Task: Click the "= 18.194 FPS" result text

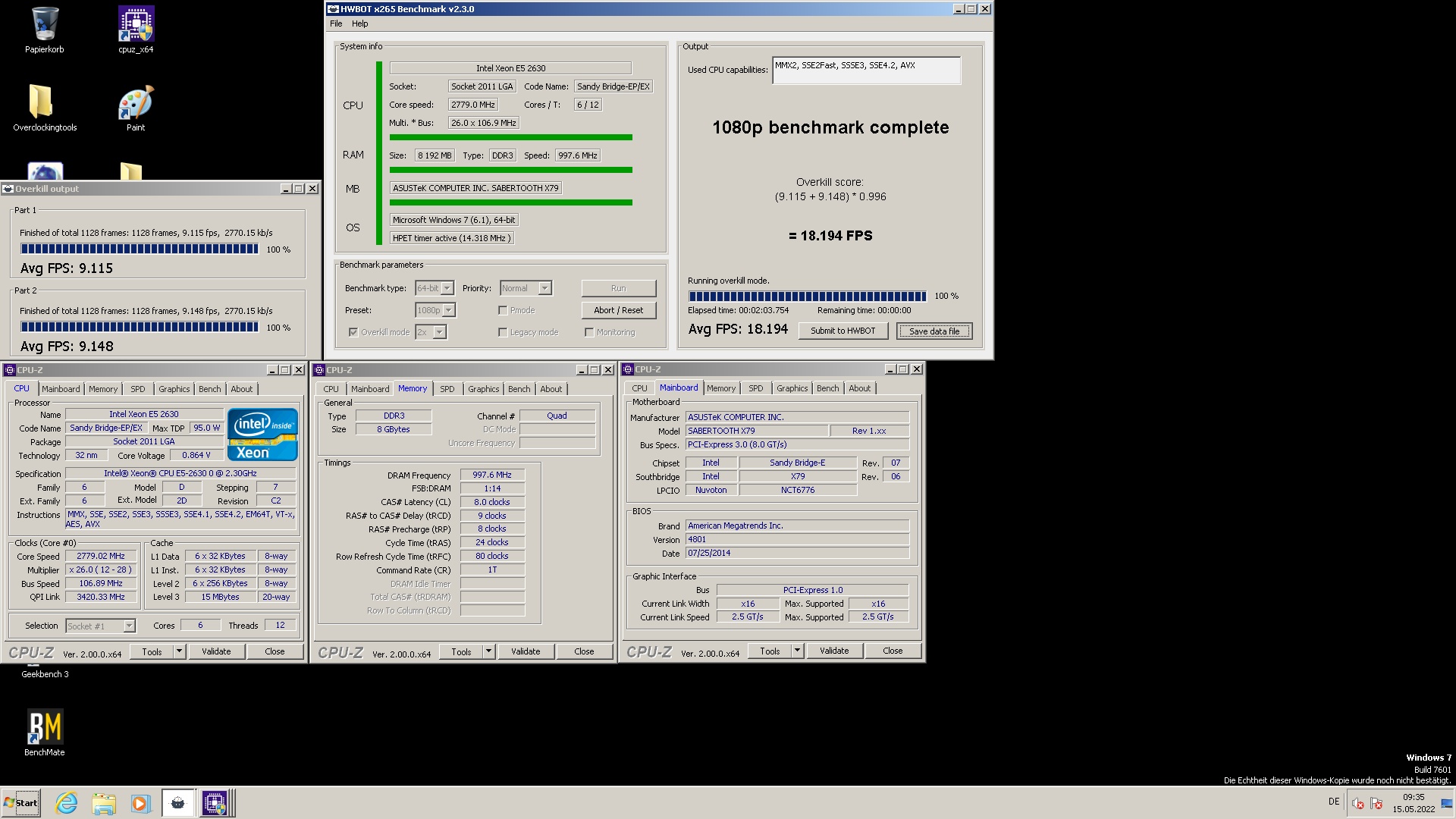Action: click(x=830, y=236)
